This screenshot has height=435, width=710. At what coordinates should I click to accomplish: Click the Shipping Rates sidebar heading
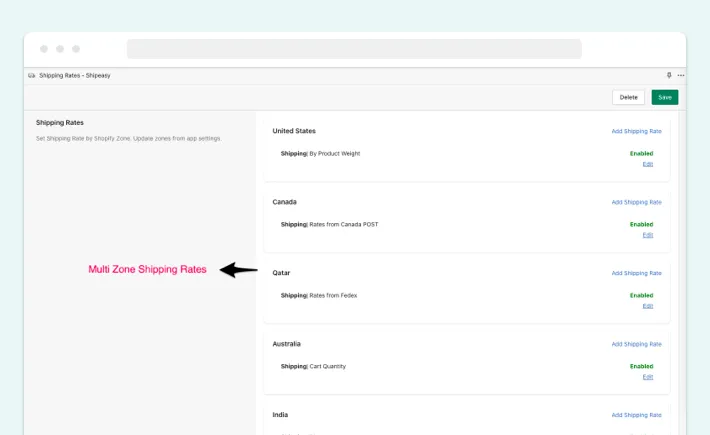point(60,123)
